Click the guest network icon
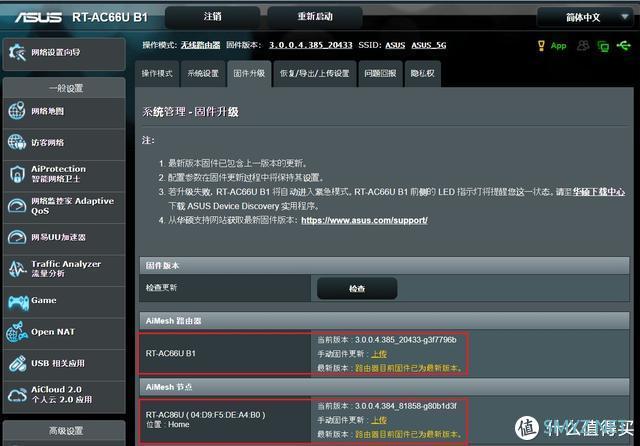This screenshot has width=640, height=446. [17, 142]
